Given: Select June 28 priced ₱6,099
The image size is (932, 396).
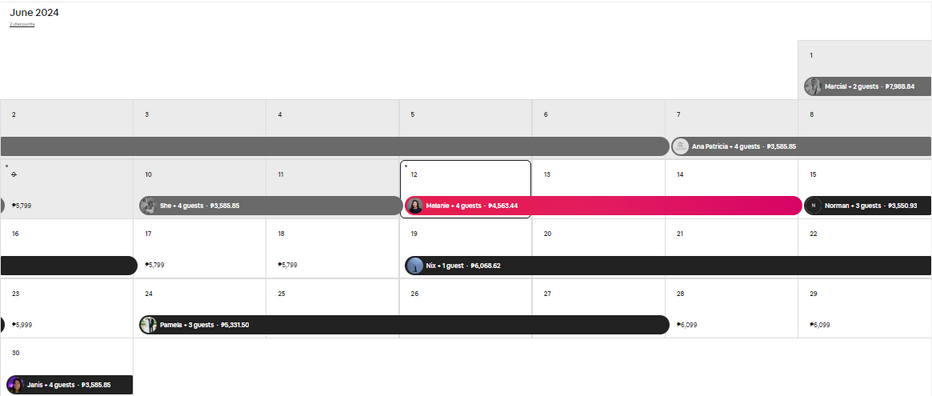Looking at the screenshot, I should 732,308.
